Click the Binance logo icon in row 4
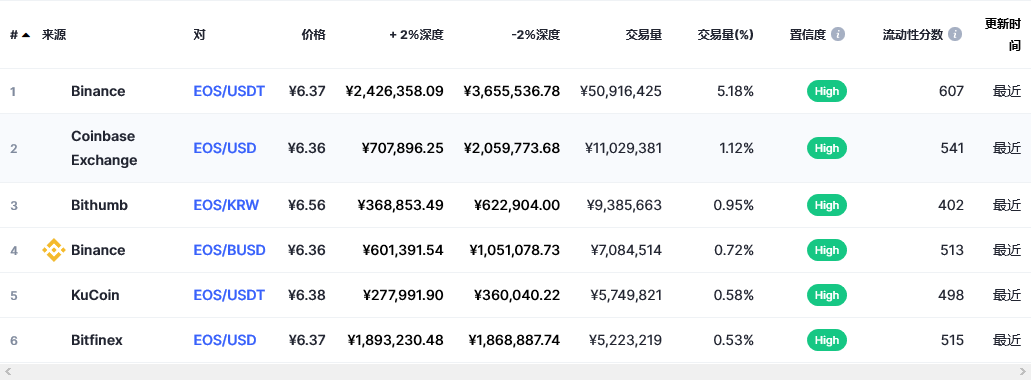This screenshot has width=1031, height=380. click(x=53, y=250)
